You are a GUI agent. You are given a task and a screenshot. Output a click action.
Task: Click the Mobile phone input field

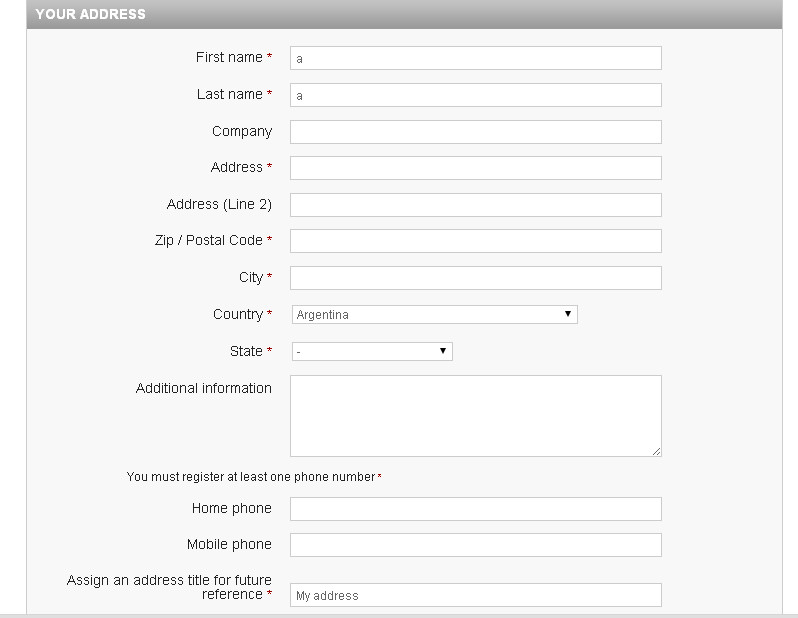475,545
